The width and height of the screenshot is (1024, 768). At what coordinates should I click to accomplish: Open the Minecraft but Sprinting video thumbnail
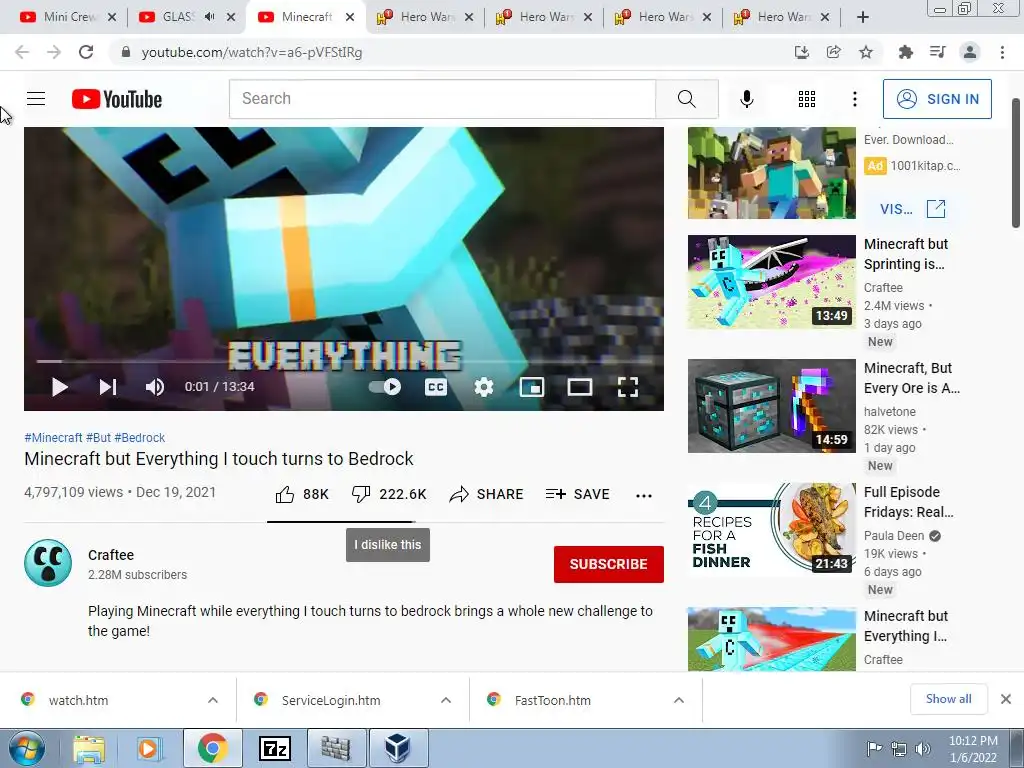pos(771,282)
